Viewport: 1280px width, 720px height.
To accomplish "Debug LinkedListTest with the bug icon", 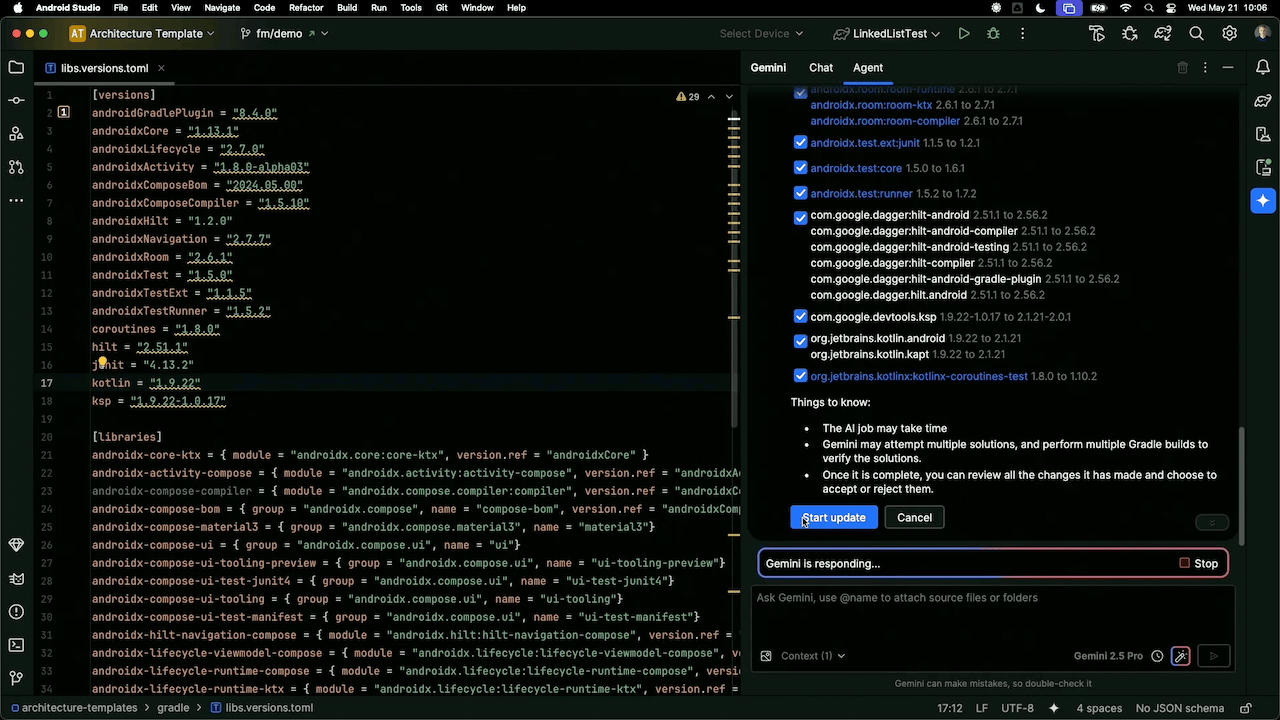I will [x=993, y=33].
